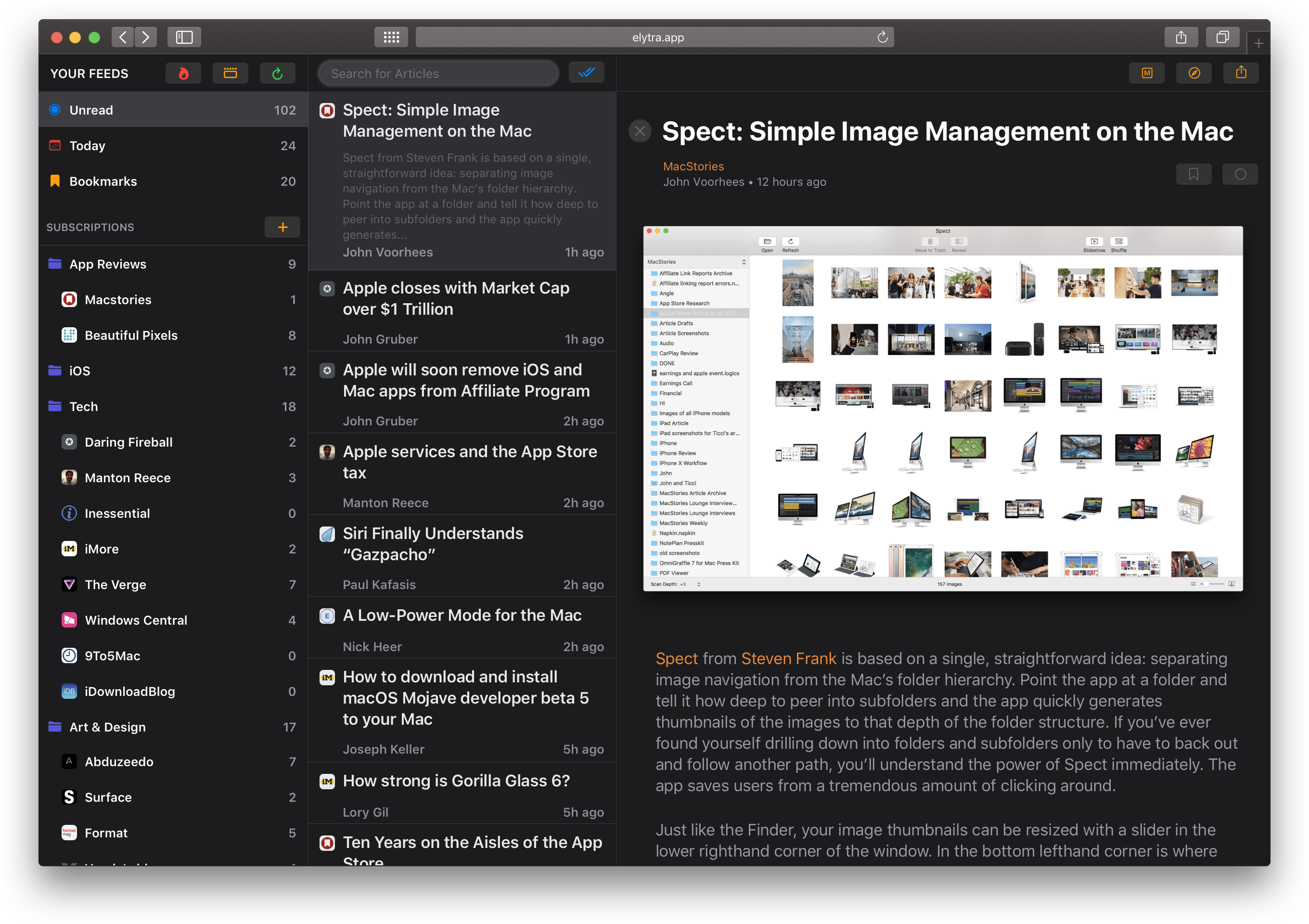This screenshot has height=924, width=1309.
Task: Select the Surface feed
Action: (x=173, y=797)
